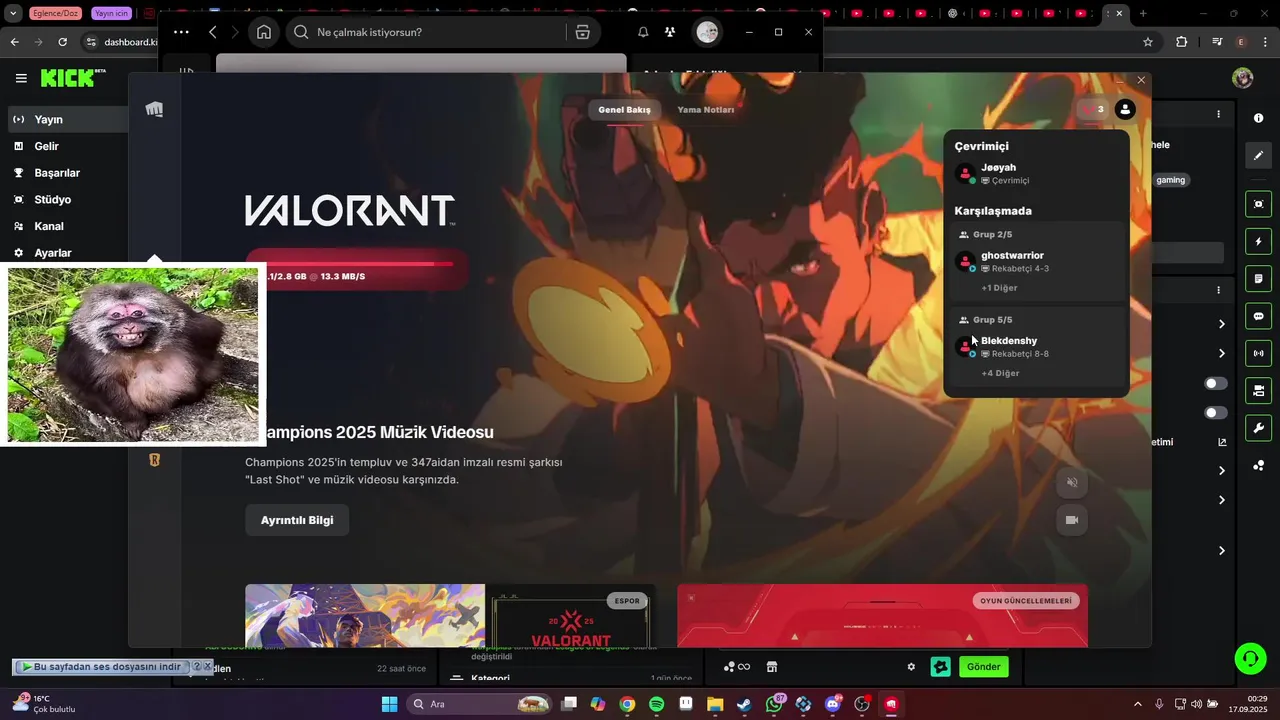The image size is (1280, 720).
Task: Click the Kick wrench tools icon
Action: pos(1258,428)
